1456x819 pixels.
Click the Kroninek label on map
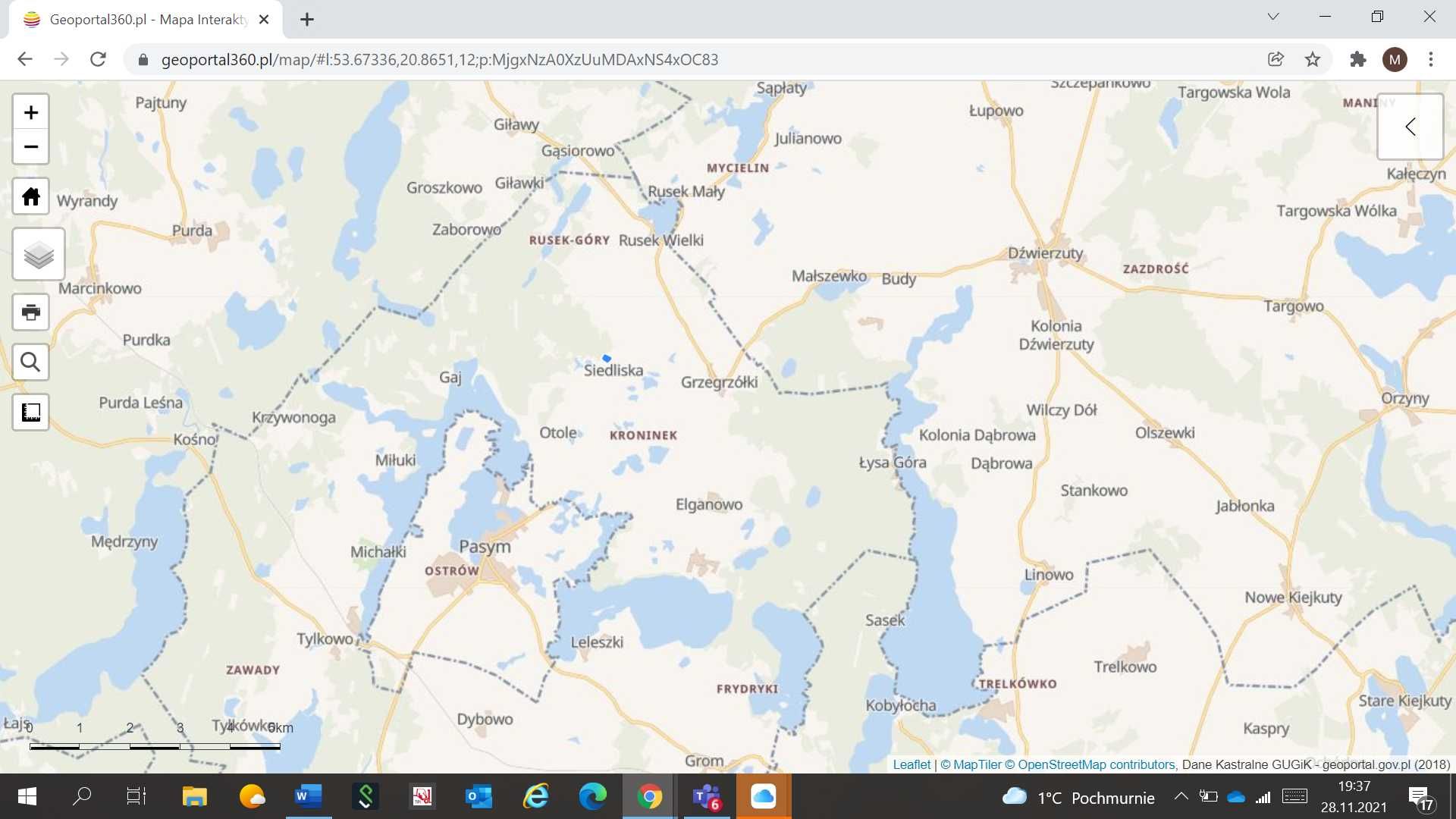coord(644,434)
